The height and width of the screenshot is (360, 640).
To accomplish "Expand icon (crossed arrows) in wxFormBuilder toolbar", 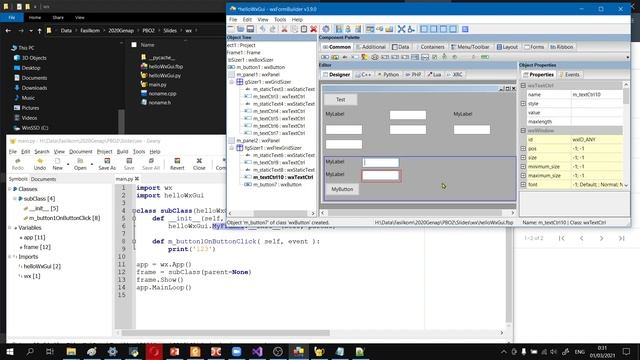I will pyautogui.click(x=401, y=29).
